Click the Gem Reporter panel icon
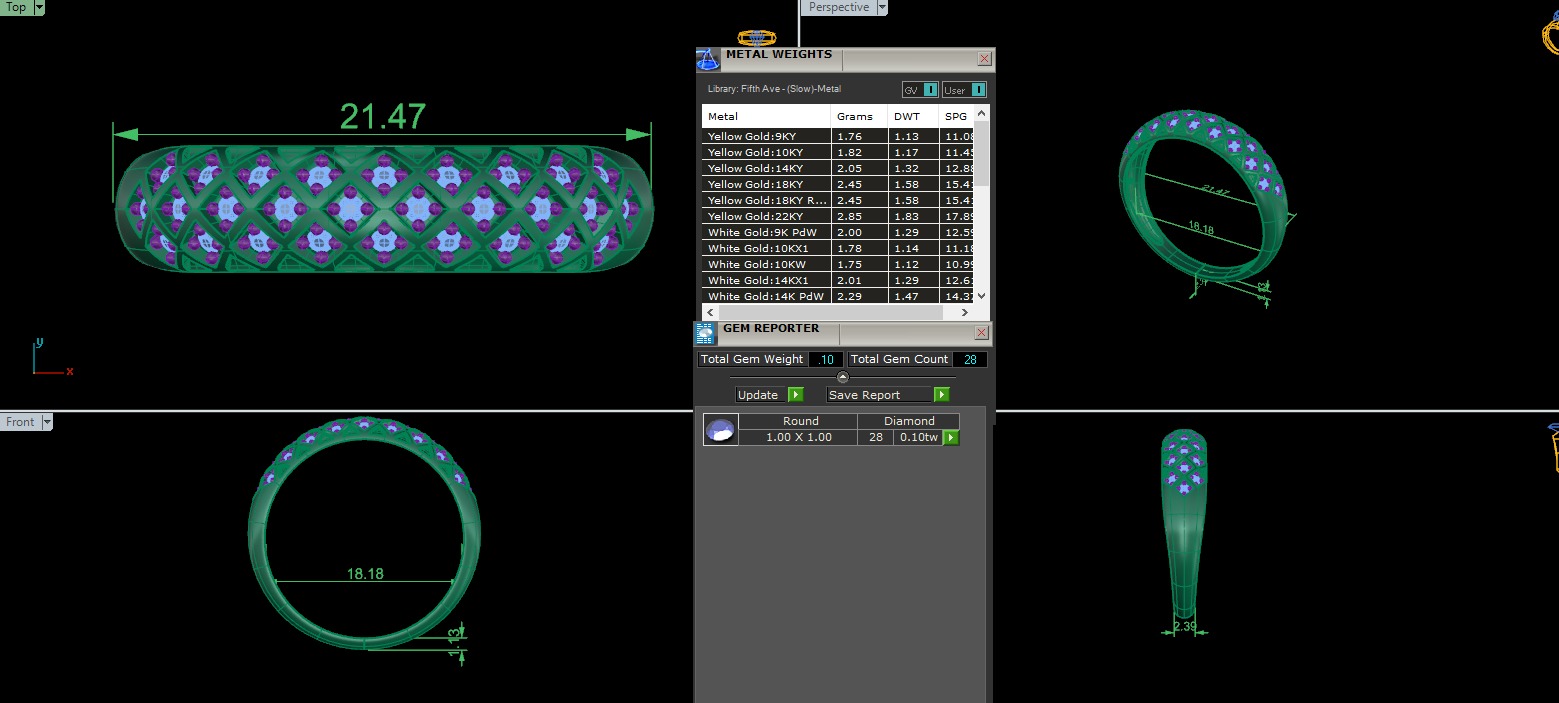Screen dimensions: 1559x703 pos(705,334)
